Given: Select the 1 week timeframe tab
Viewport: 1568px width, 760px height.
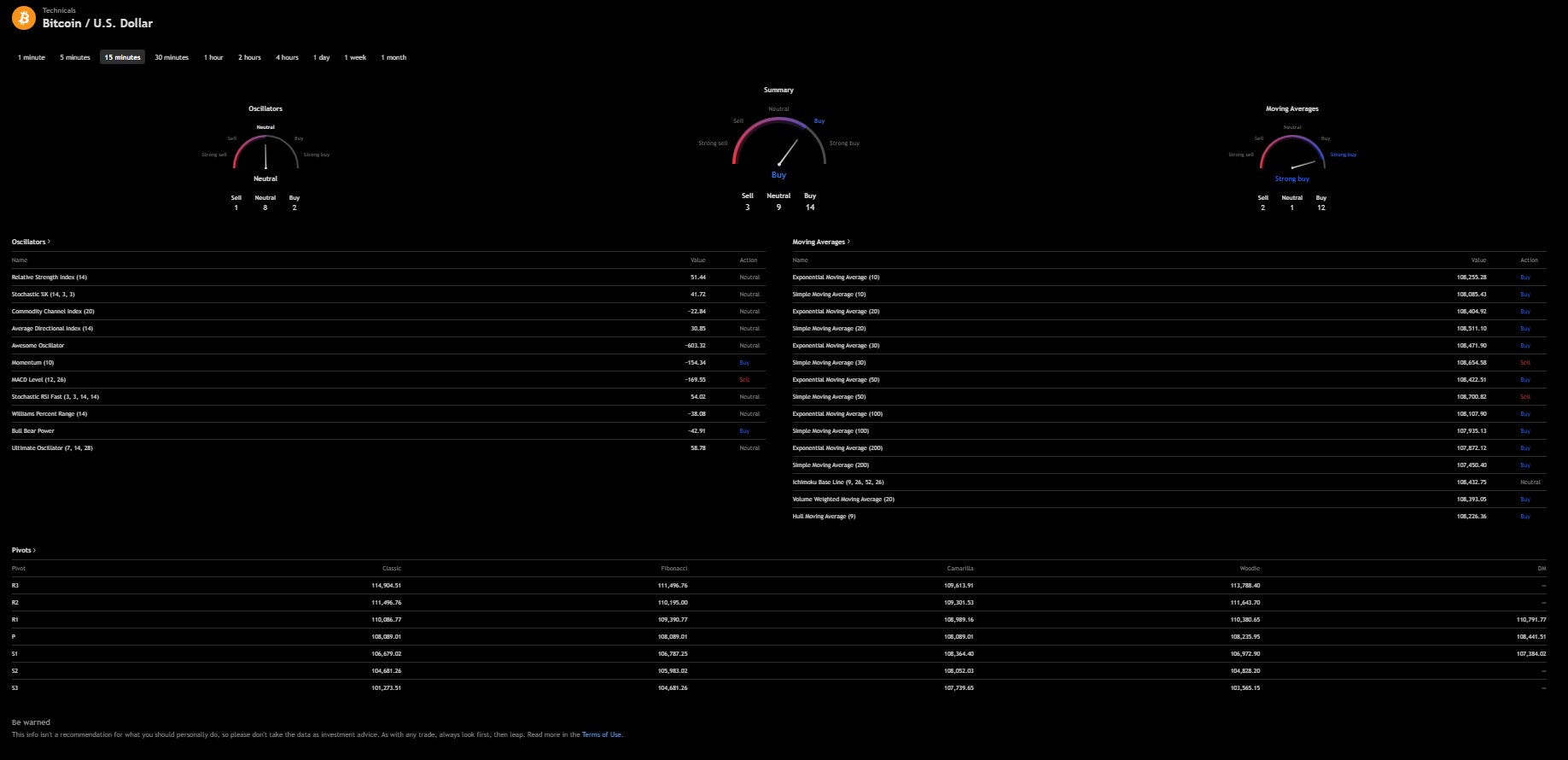Looking at the screenshot, I should tap(355, 57).
